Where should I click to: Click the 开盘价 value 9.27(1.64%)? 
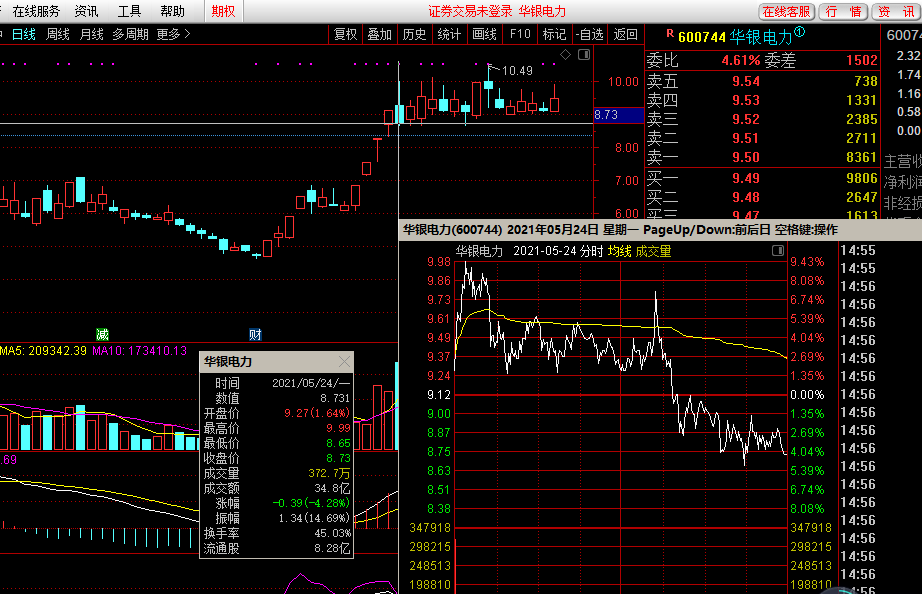coord(316,413)
